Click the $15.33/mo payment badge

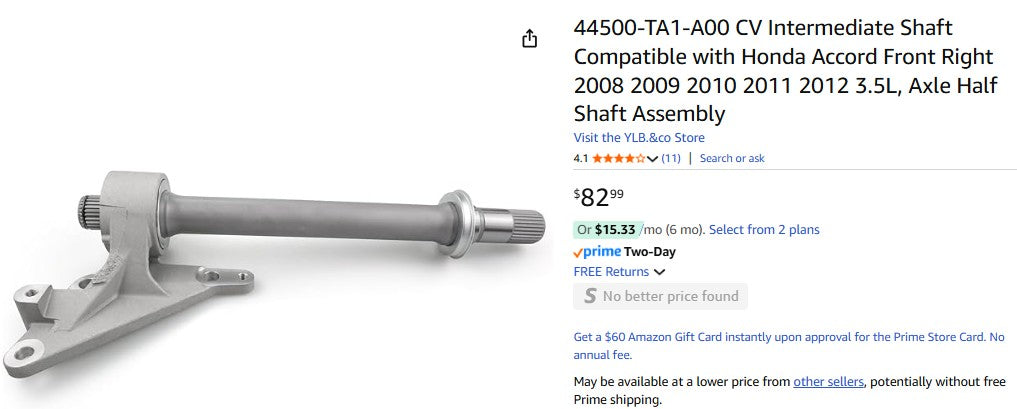point(620,230)
